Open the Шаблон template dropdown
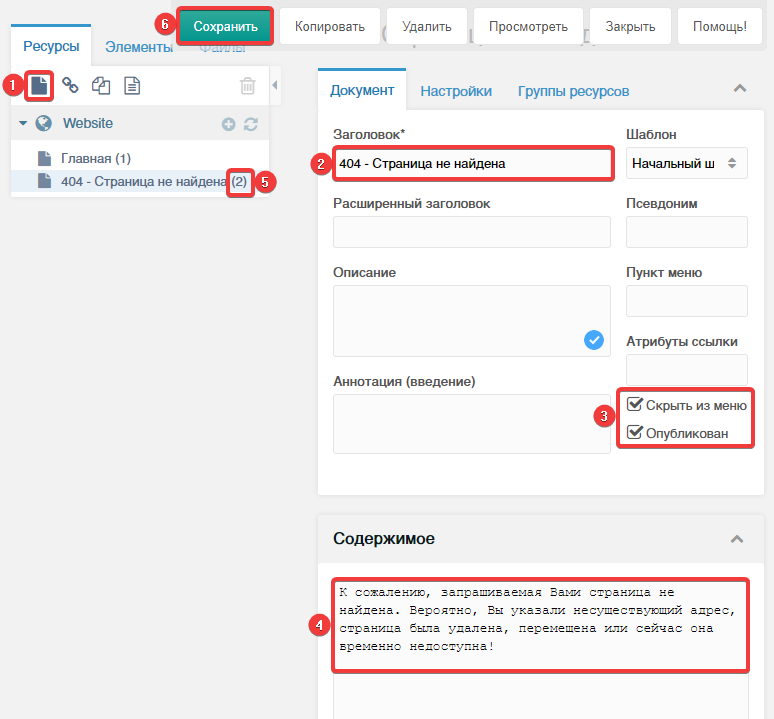 coord(686,163)
